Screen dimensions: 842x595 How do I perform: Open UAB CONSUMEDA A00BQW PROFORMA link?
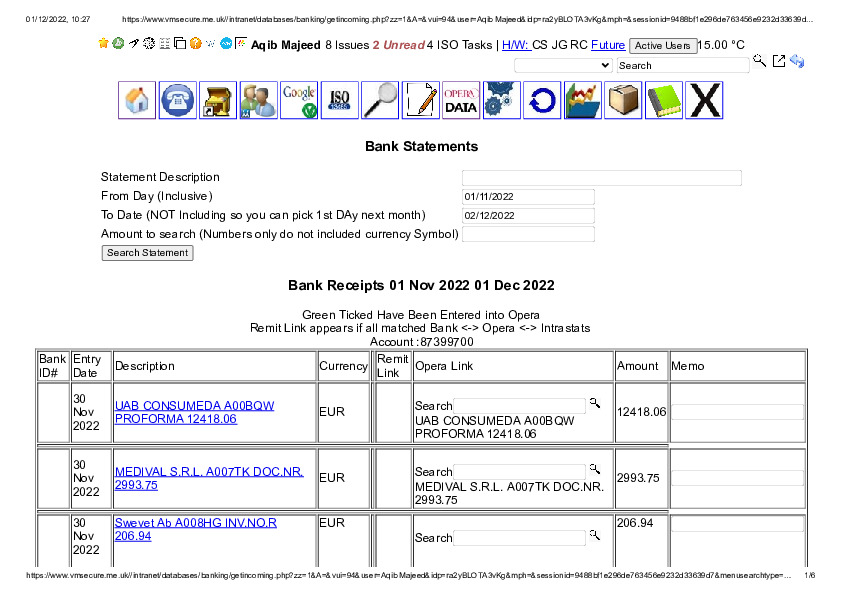click(x=194, y=412)
